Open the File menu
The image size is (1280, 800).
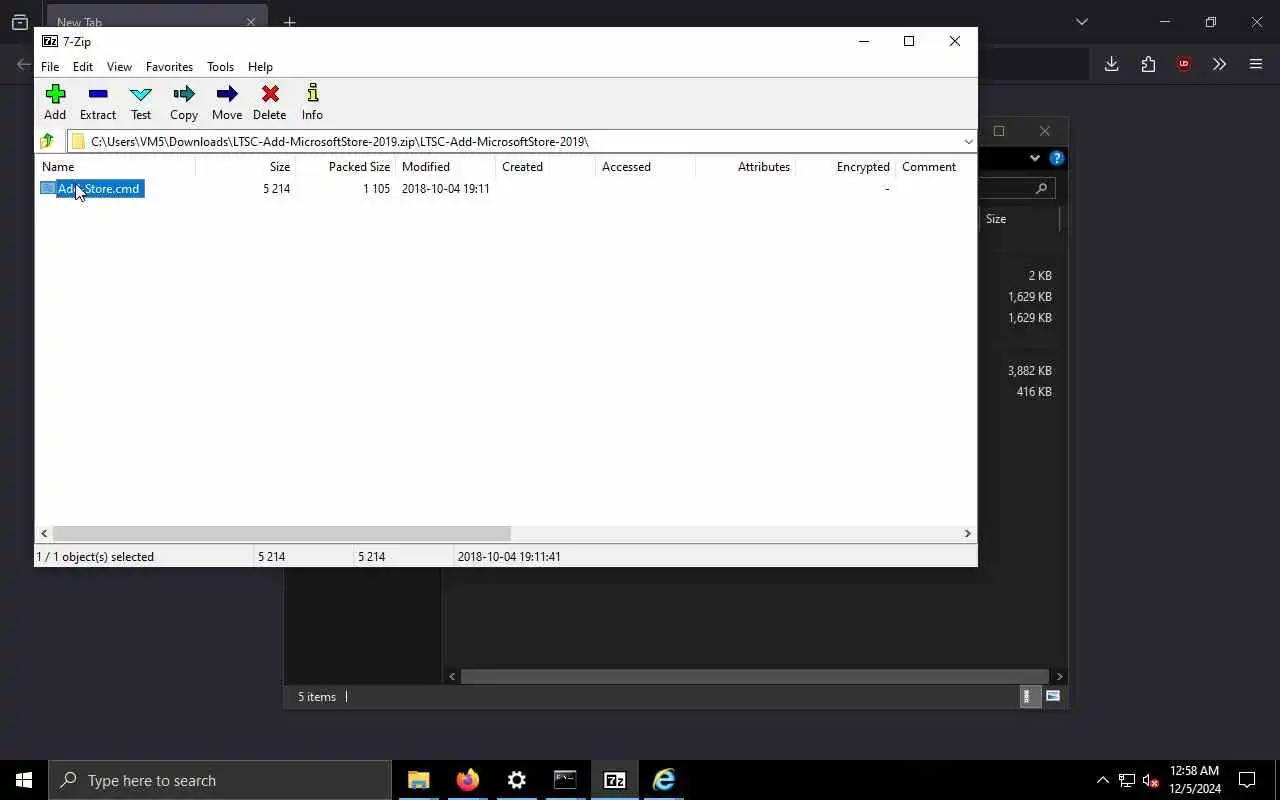50,67
